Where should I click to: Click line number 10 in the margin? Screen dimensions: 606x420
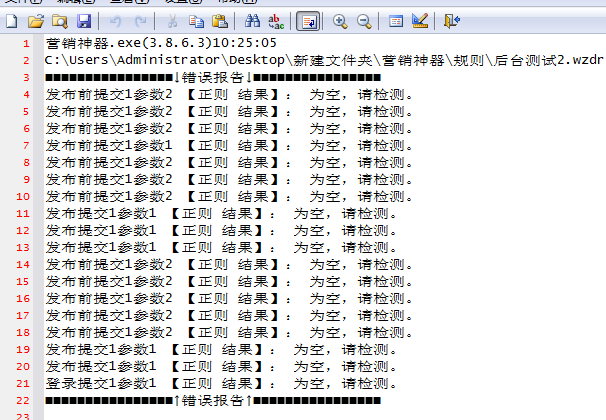(23, 196)
